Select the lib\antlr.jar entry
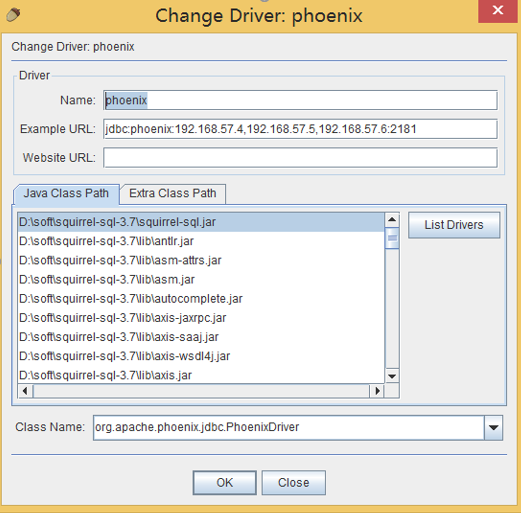The width and height of the screenshot is (521, 513). point(201,241)
